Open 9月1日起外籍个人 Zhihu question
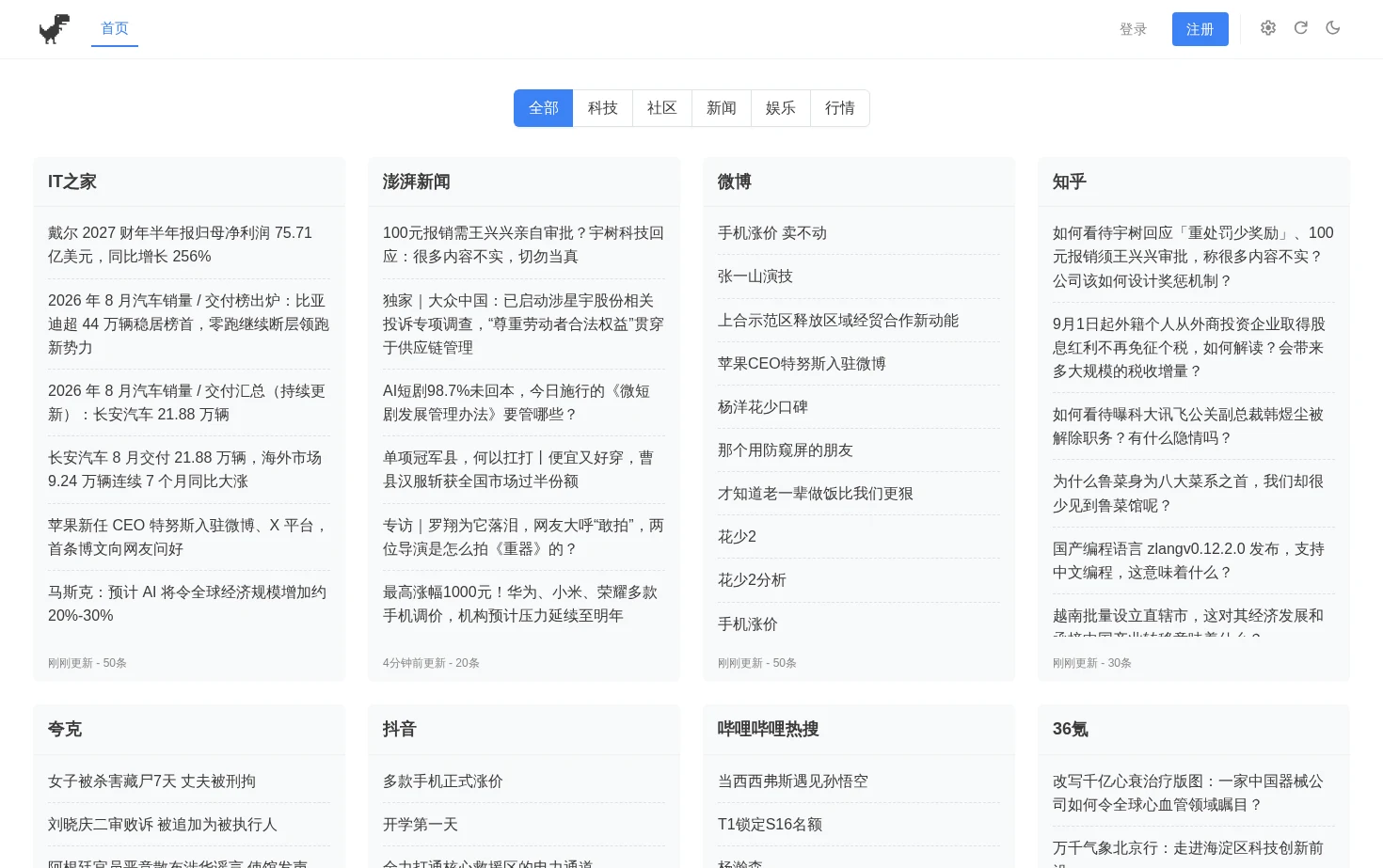The width and height of the screenshot is (1383, 868). (1194, 347)
